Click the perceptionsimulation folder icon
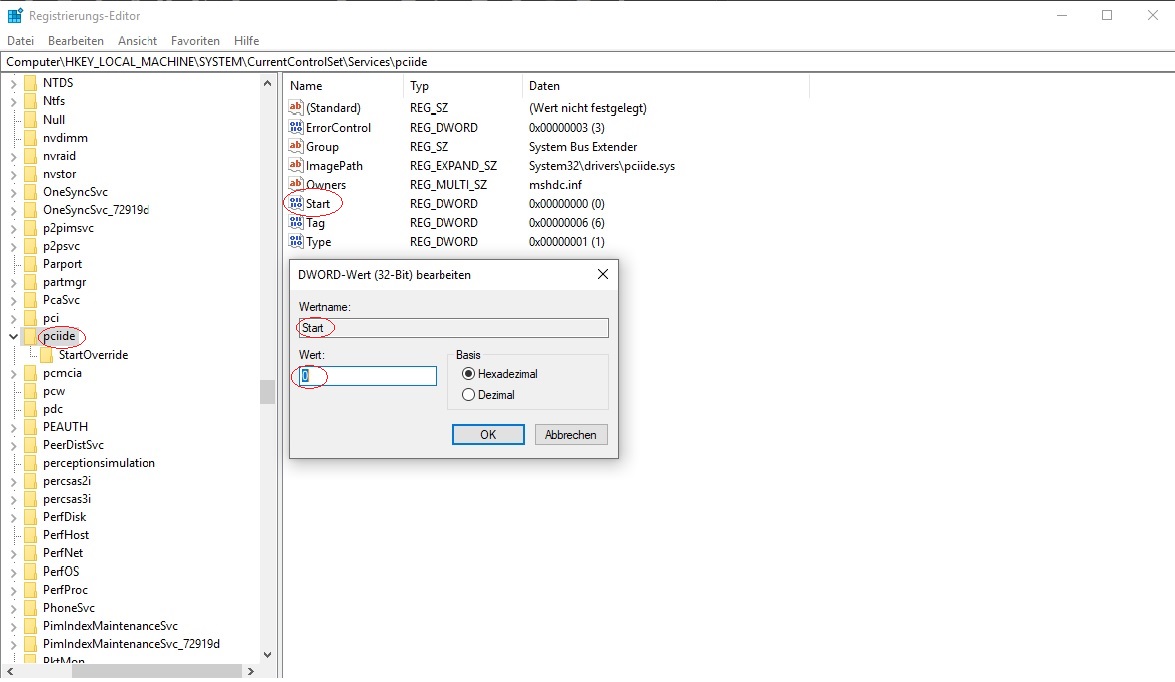This screenshot has width=1175, height=682. point(30,462)
